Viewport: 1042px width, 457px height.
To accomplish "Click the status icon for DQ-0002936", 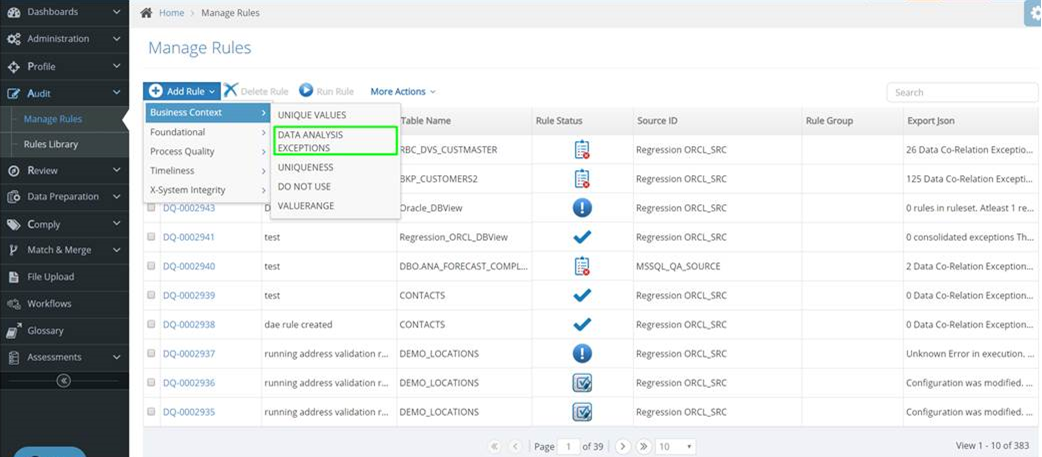I will point(582,383).
